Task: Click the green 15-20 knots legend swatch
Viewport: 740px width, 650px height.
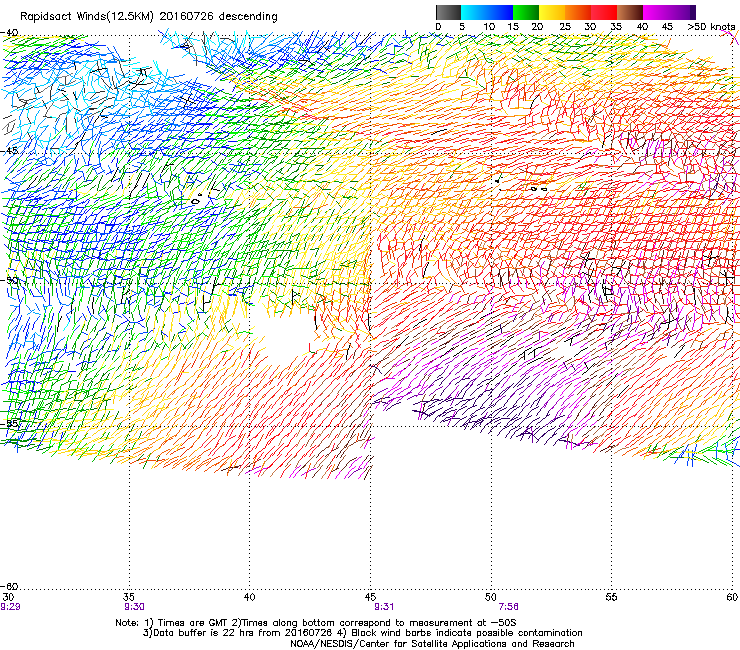Action: tap(525, 12)
